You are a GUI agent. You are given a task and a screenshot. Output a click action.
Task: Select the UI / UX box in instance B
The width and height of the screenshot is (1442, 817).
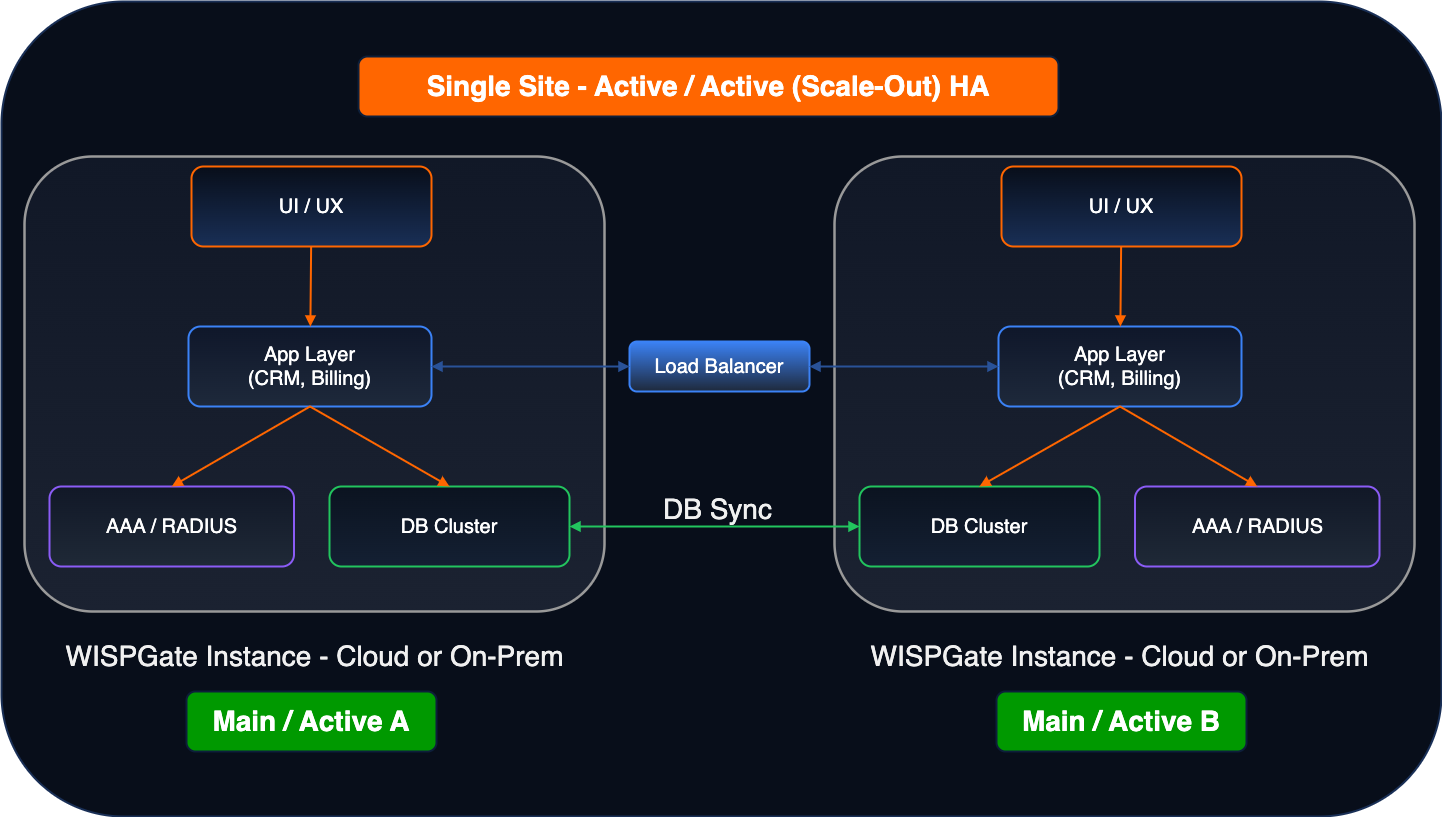pos(1121,206)
